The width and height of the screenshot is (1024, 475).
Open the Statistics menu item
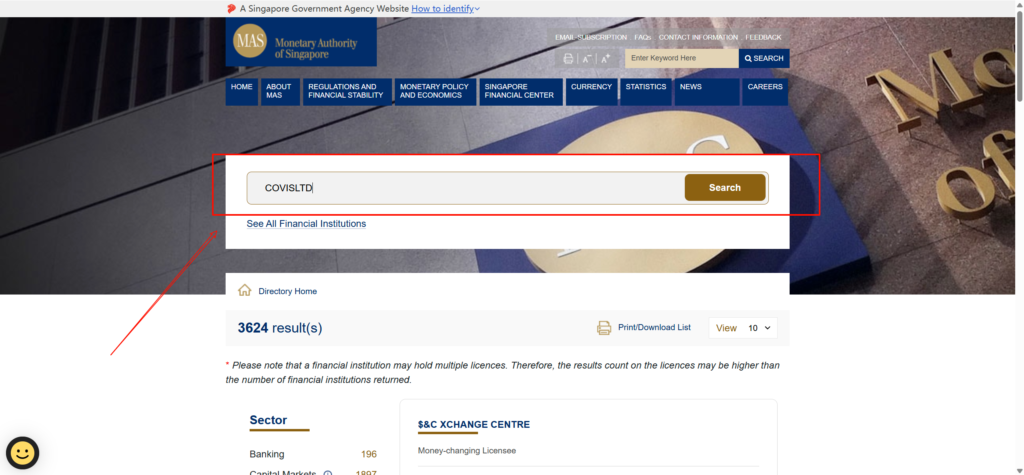point(645,87)
